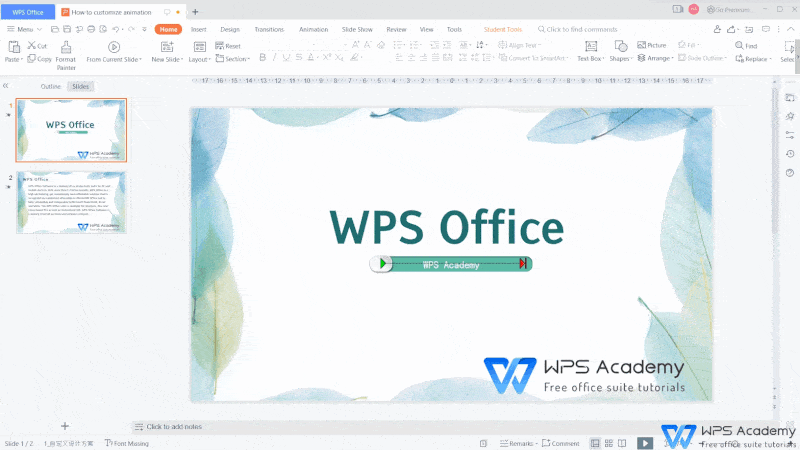Open the file folder icon in quick toolbar

pyautogui.click(x=55, y=29)
